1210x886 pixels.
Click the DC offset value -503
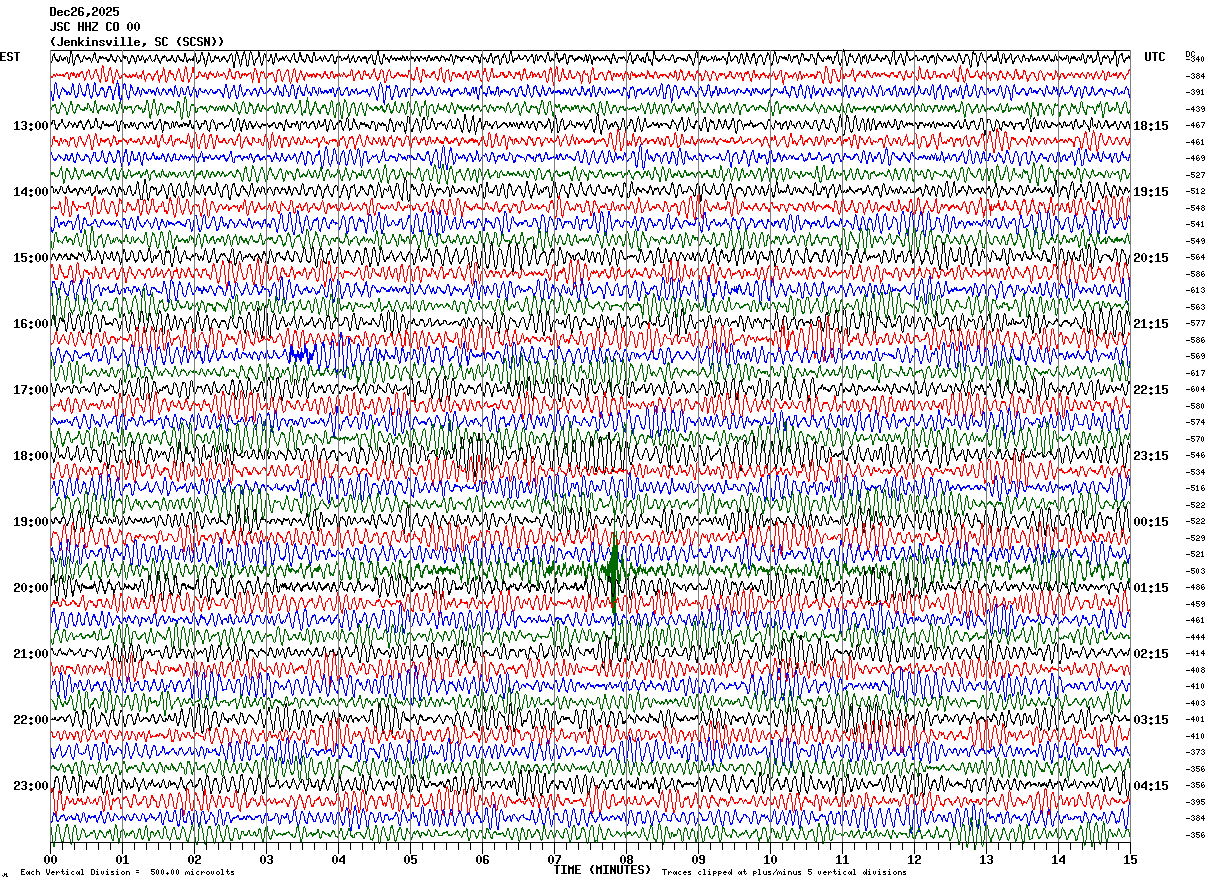(1195, 571)
